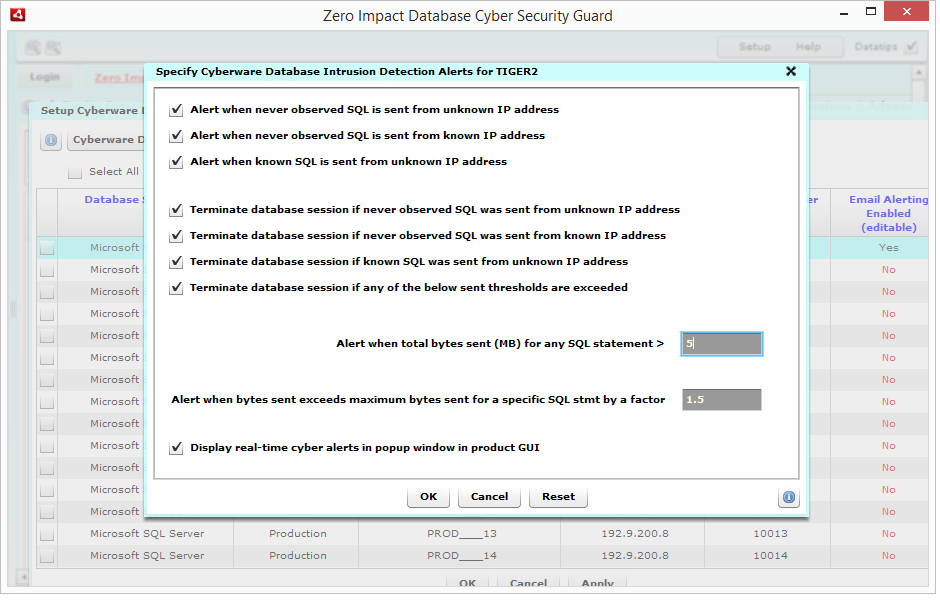Switch to the Login tab
Screen dimensions: 940x600
point(45,77)
